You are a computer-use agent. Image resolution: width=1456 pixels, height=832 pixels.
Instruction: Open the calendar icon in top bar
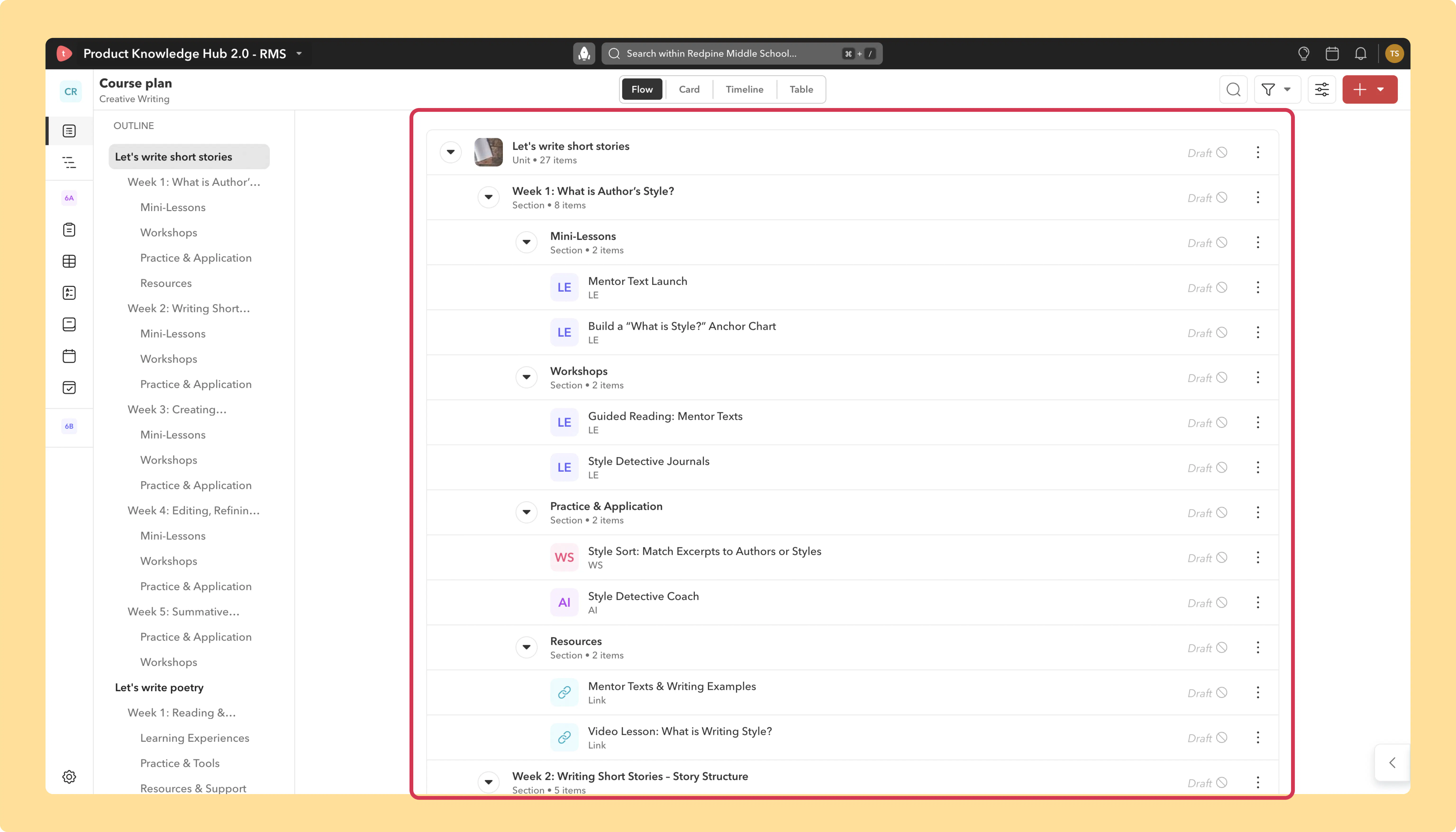1332,54
